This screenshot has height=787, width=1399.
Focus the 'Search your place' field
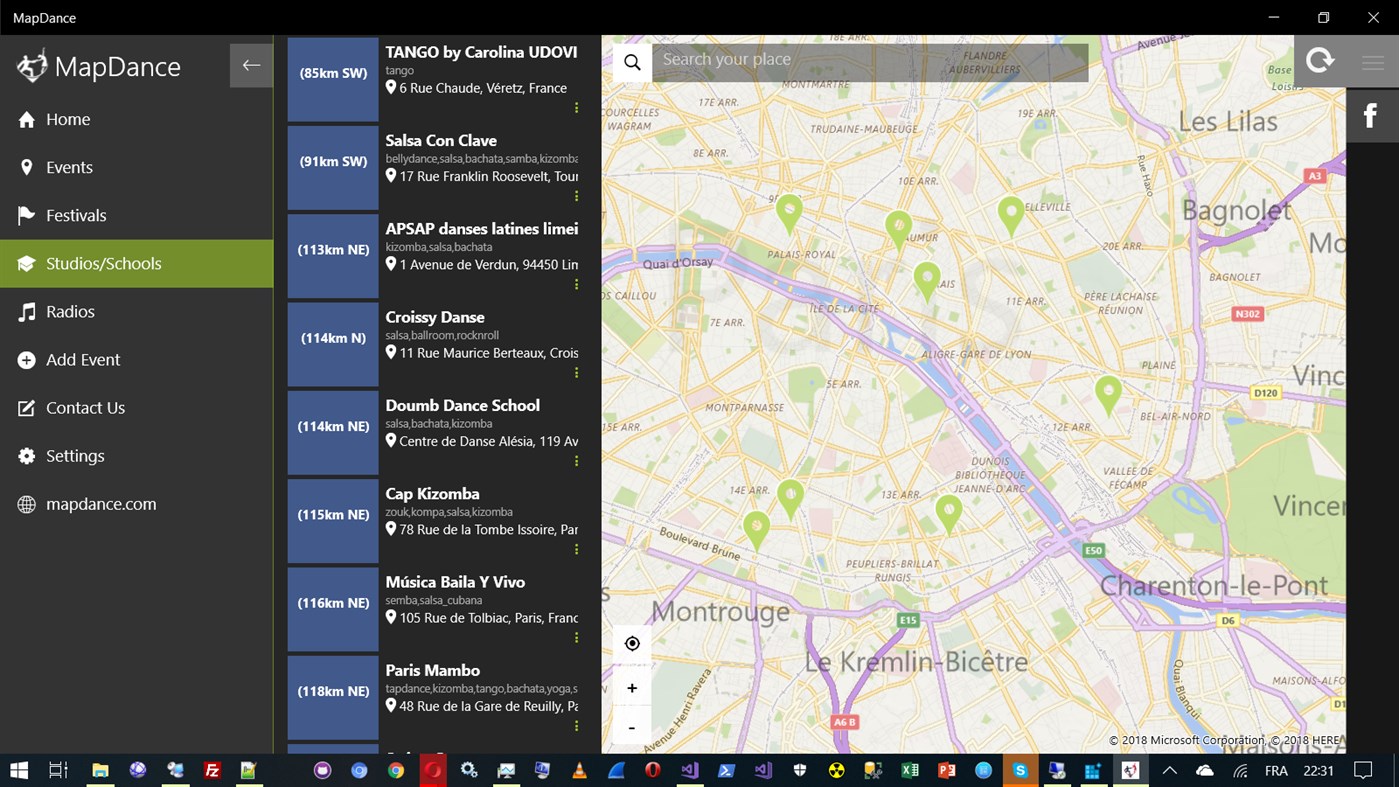[x=870, y=62]
